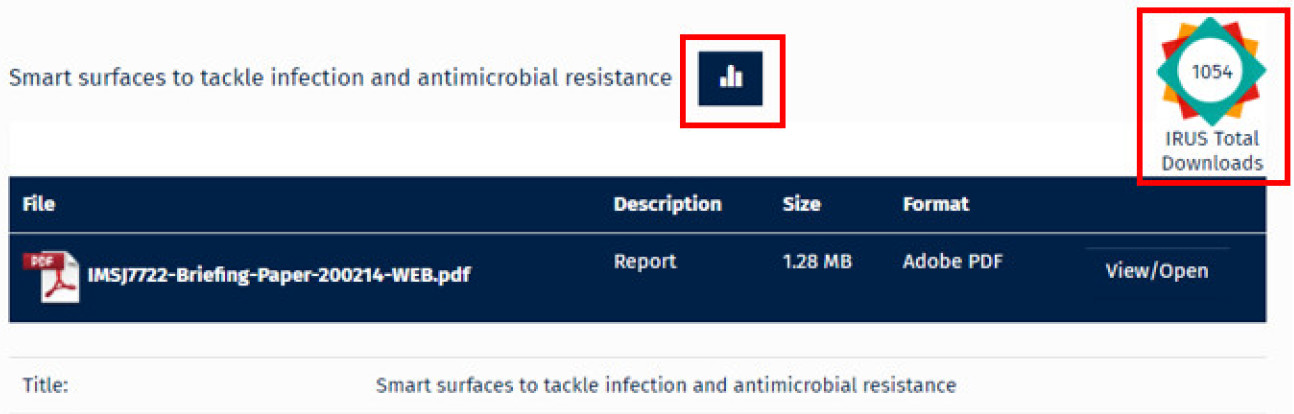Open the IMSJ7722-Briefing-Paper-200214-WEB.pdf file link

click(279, 275)
